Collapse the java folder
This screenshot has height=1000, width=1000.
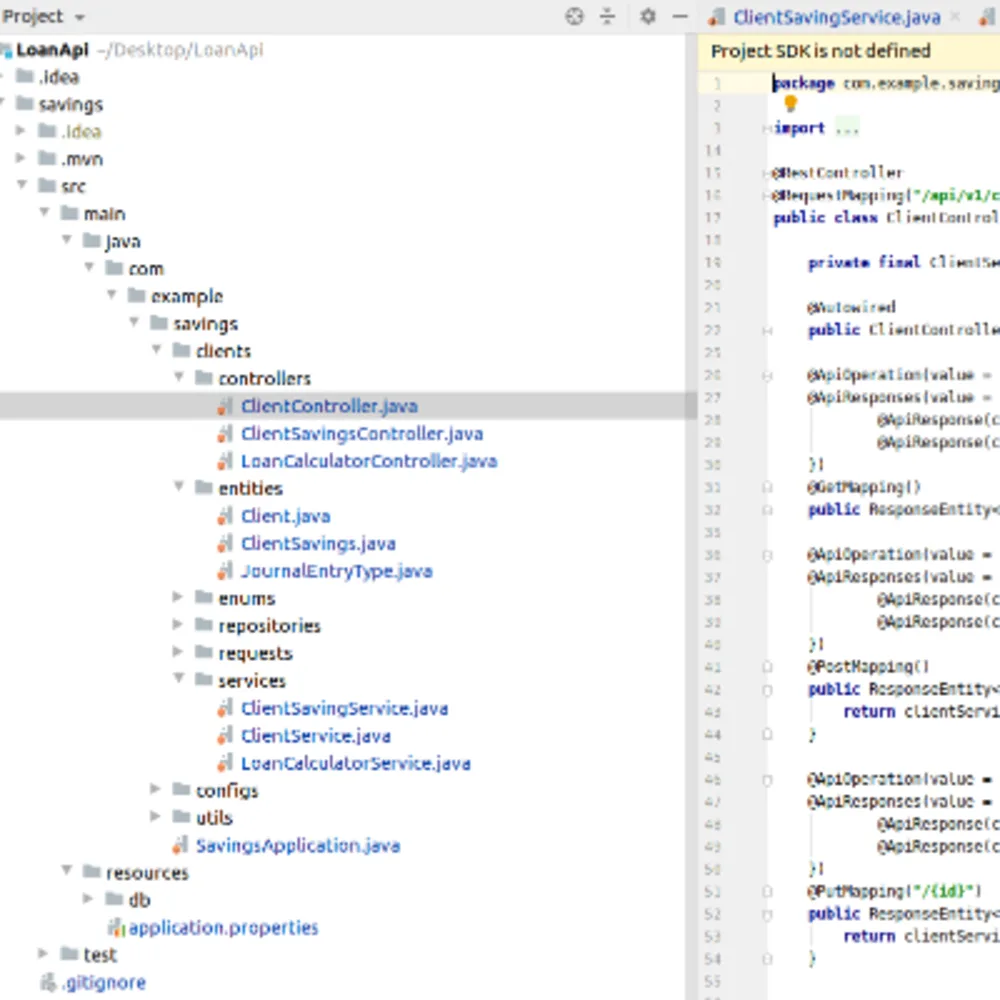(66, 240)
